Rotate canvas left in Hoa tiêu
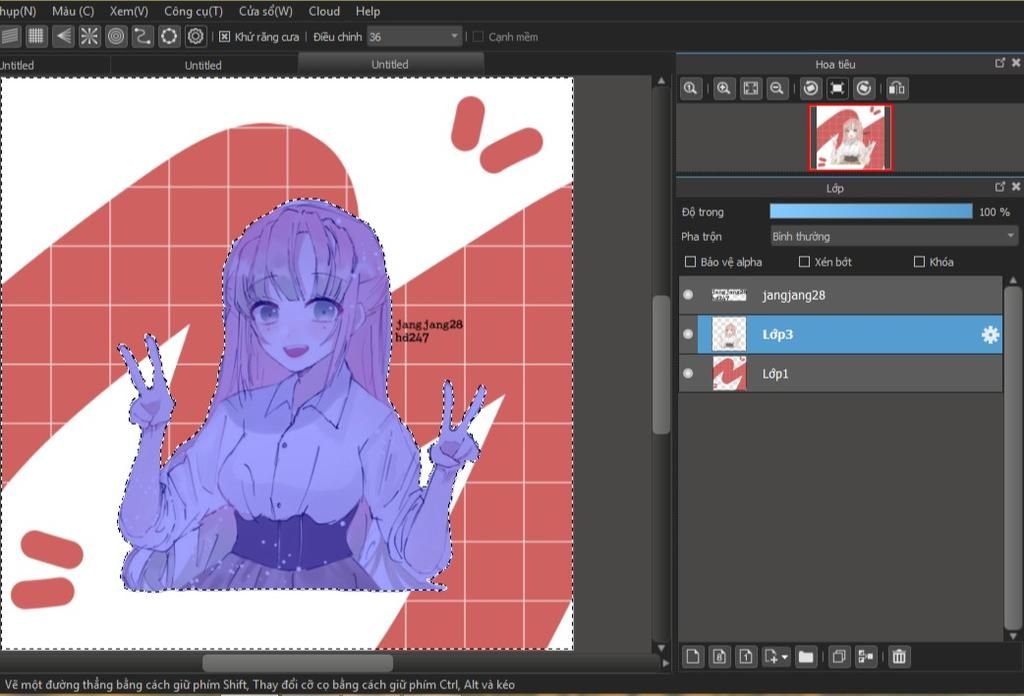 click(x=810, y=88)
